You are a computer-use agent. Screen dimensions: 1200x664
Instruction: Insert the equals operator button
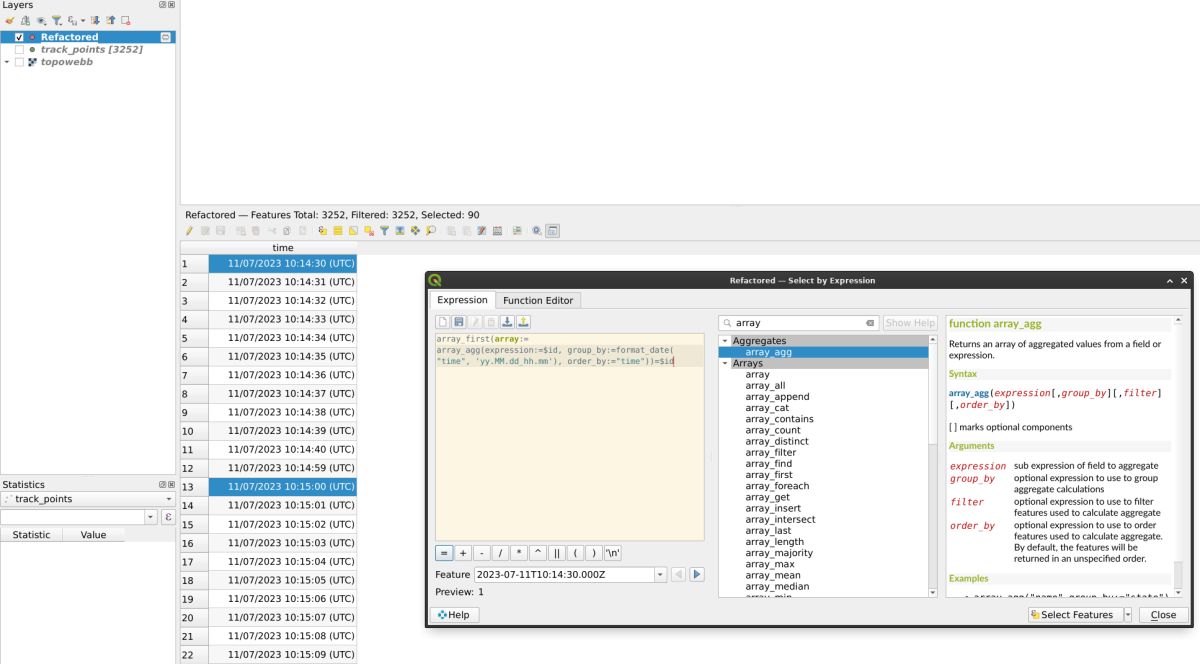pyautogui.click(x=444, y=553)
